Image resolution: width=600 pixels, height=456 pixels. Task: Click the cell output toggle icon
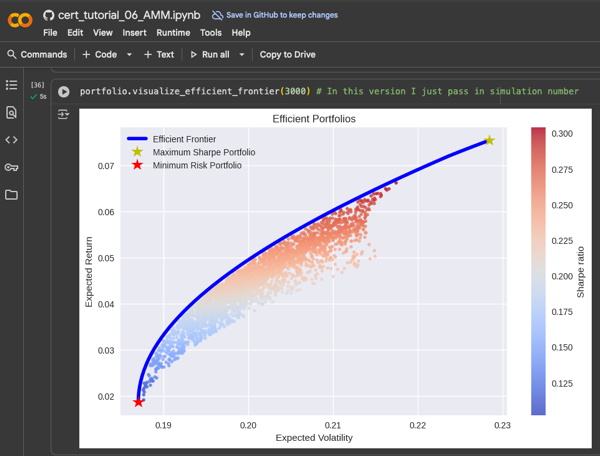[x=64, y=115]
